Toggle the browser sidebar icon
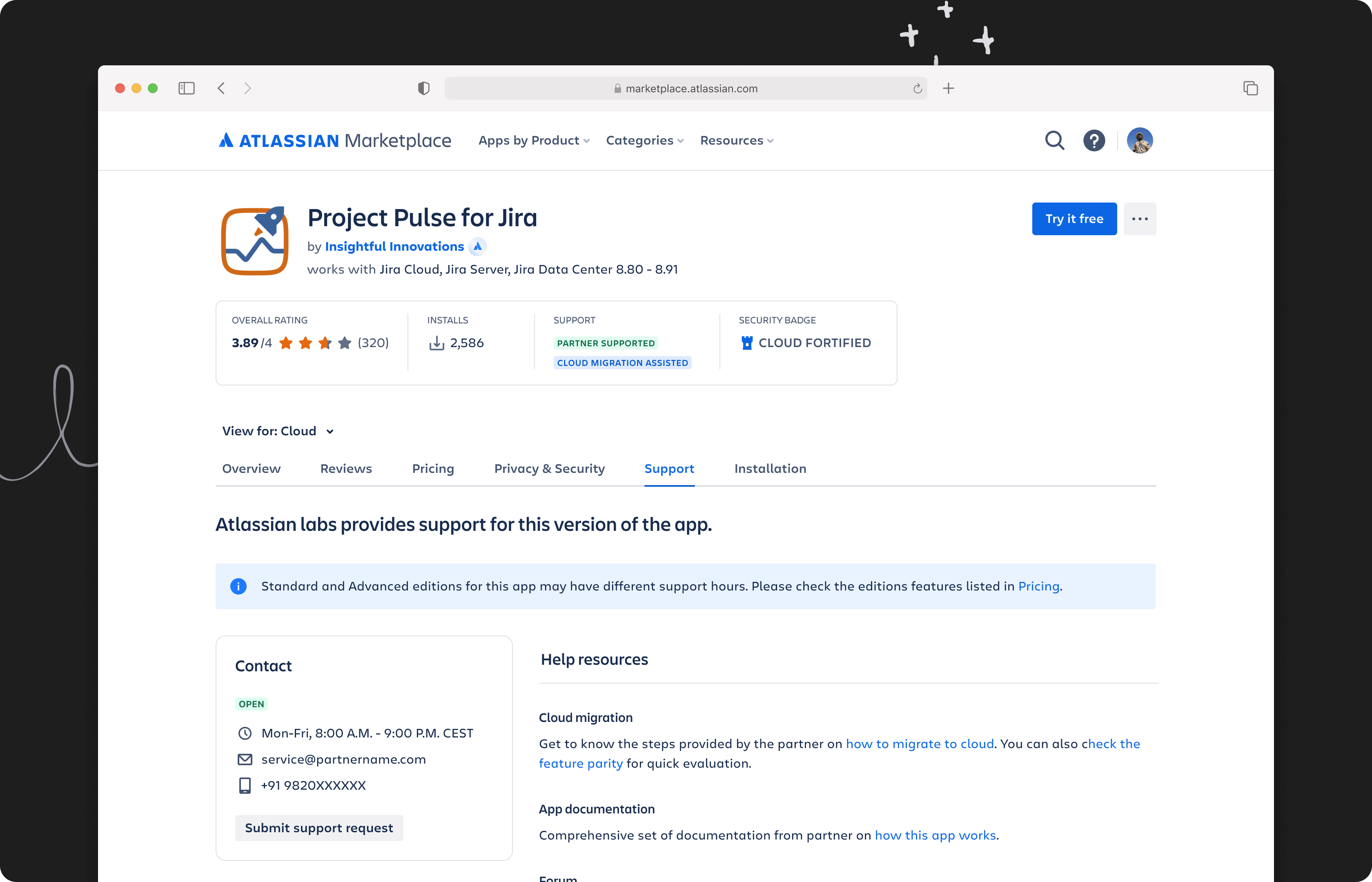This screenshot has width=1372, height=882. [x=186, y=88]
